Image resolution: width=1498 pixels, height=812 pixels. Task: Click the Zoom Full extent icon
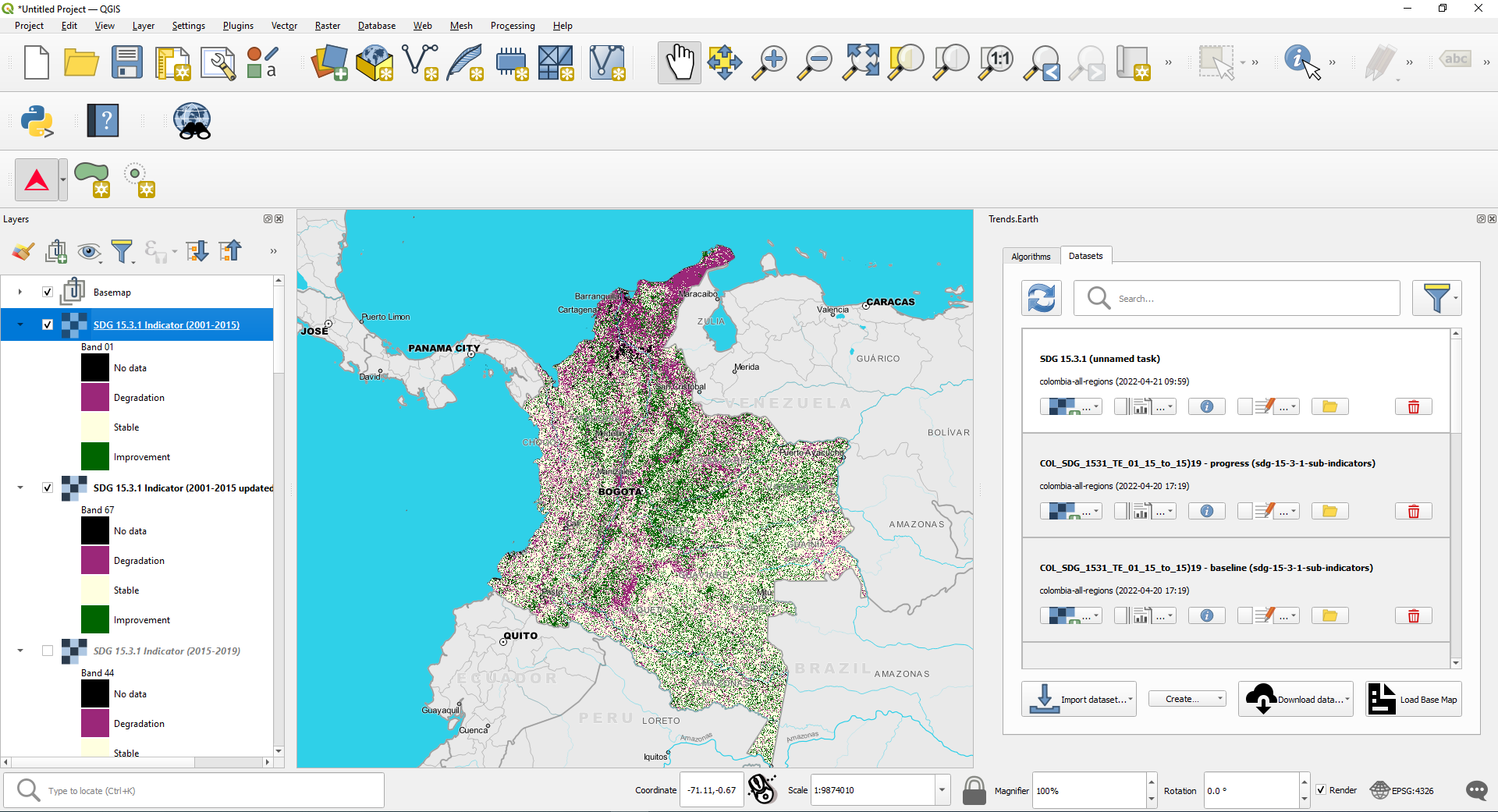point(861,62)
